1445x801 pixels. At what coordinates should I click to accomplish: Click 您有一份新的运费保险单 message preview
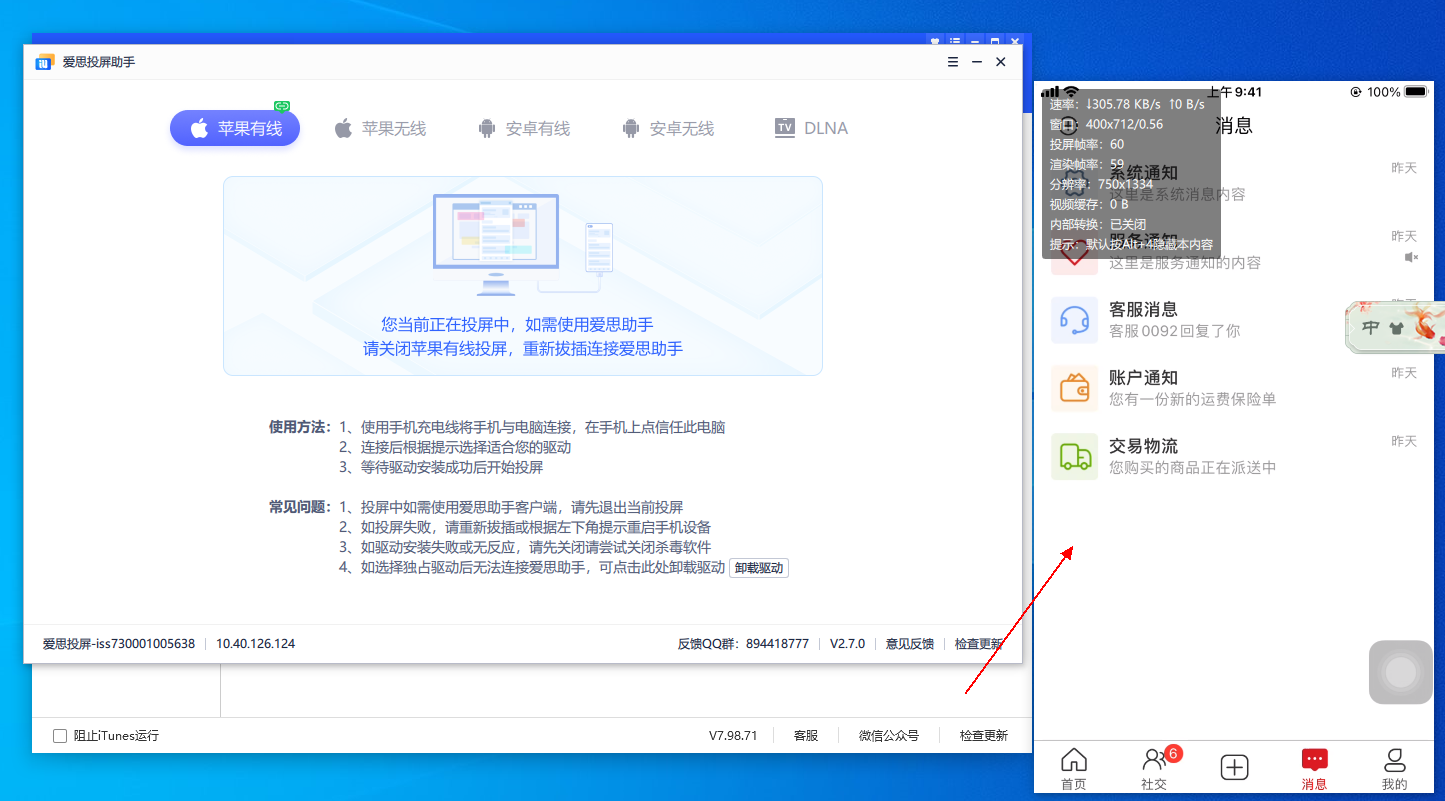[1193, 399]
